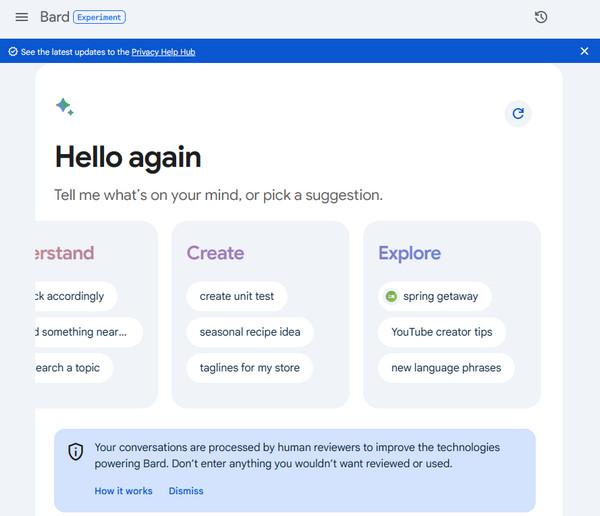Click the Bard title text
This screenshot has width=600, height=516.
click(55, 17)
